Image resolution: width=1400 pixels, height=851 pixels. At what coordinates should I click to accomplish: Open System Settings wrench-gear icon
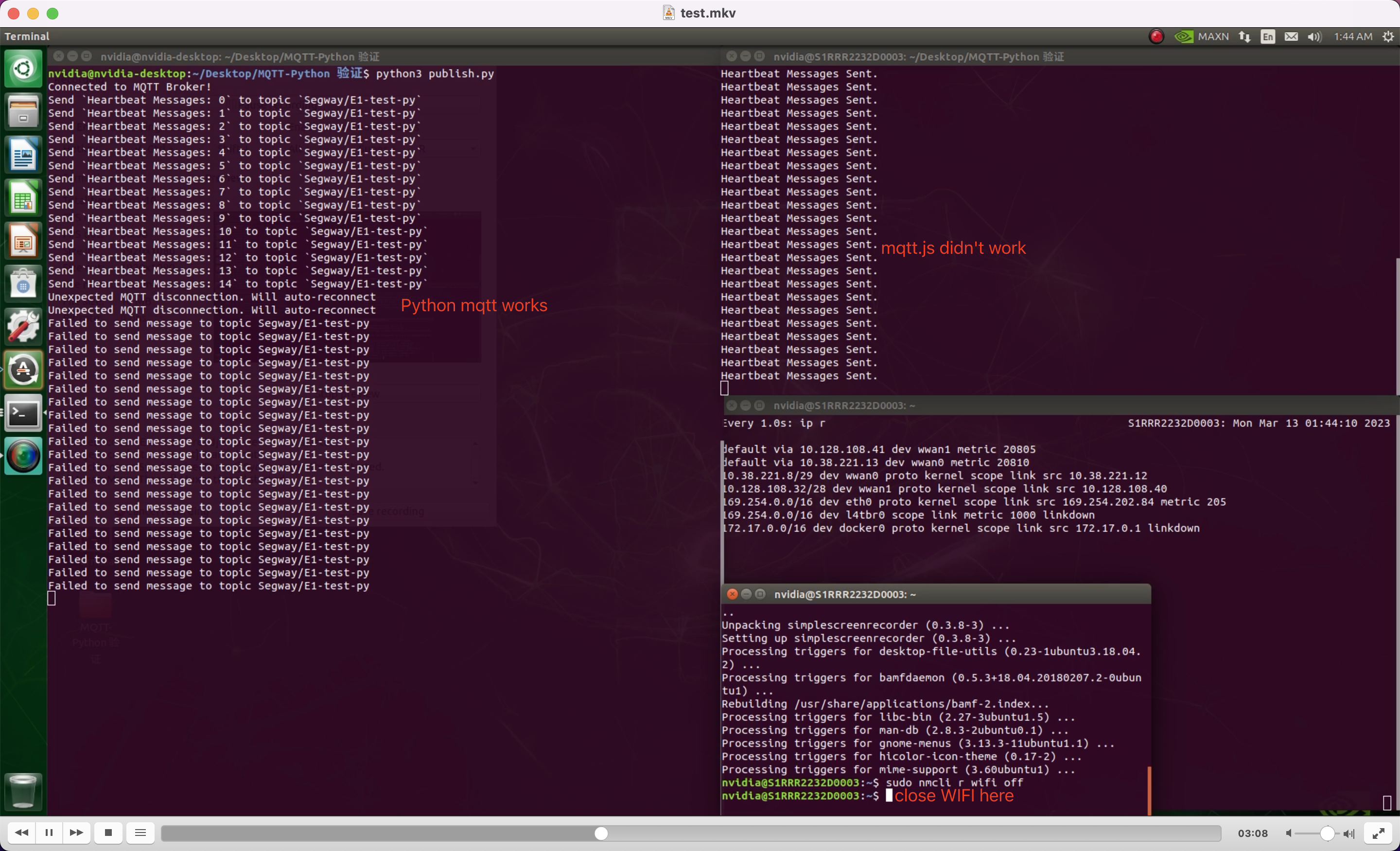pos(23,327)
